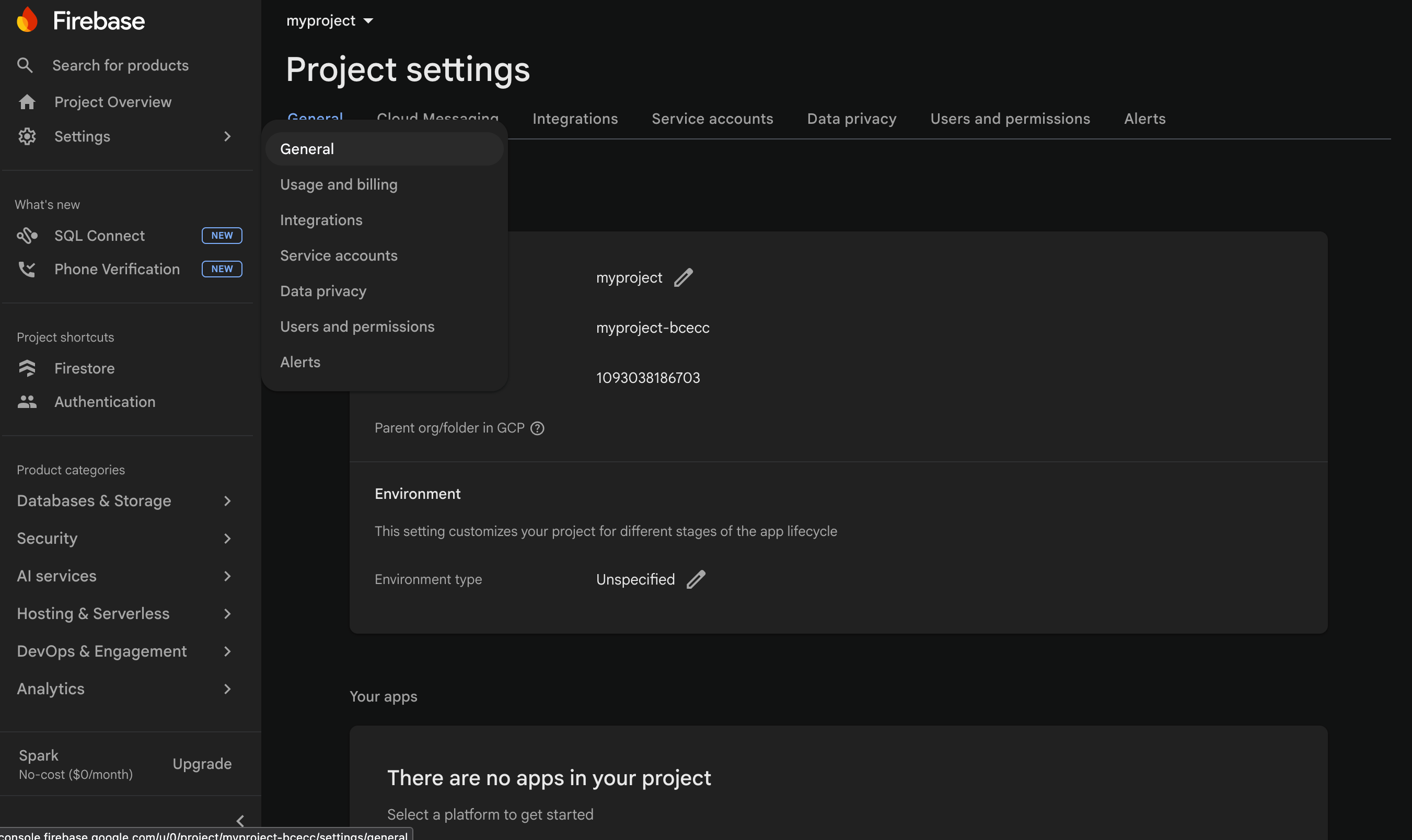Click the NEW badge next to SQL Connect
The height and width of the screenshot is (840, 1412).
222,236
